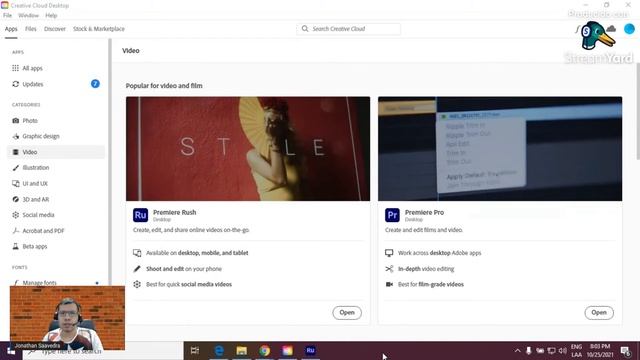Open Premiere Rush with its Open button
The image size is (640, 360).
[x=347, y=313]
